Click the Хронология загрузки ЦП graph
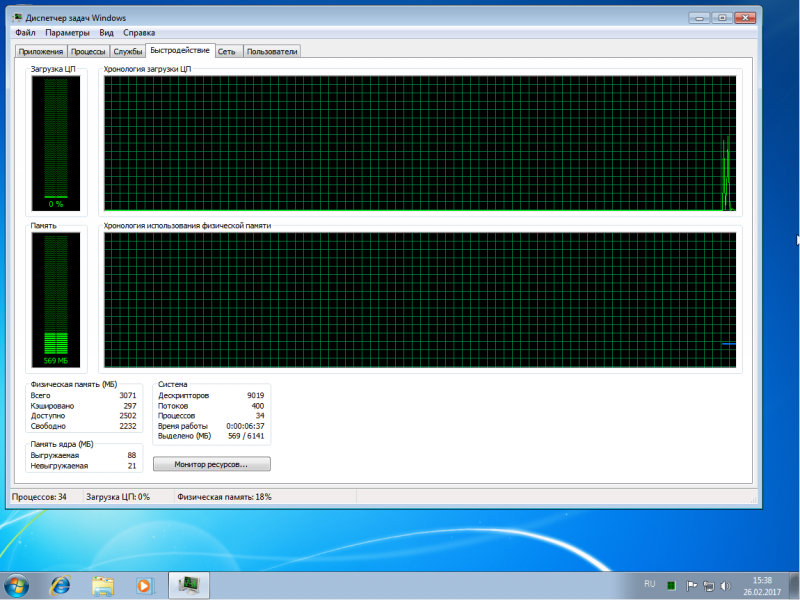 (x=420, y=143)
